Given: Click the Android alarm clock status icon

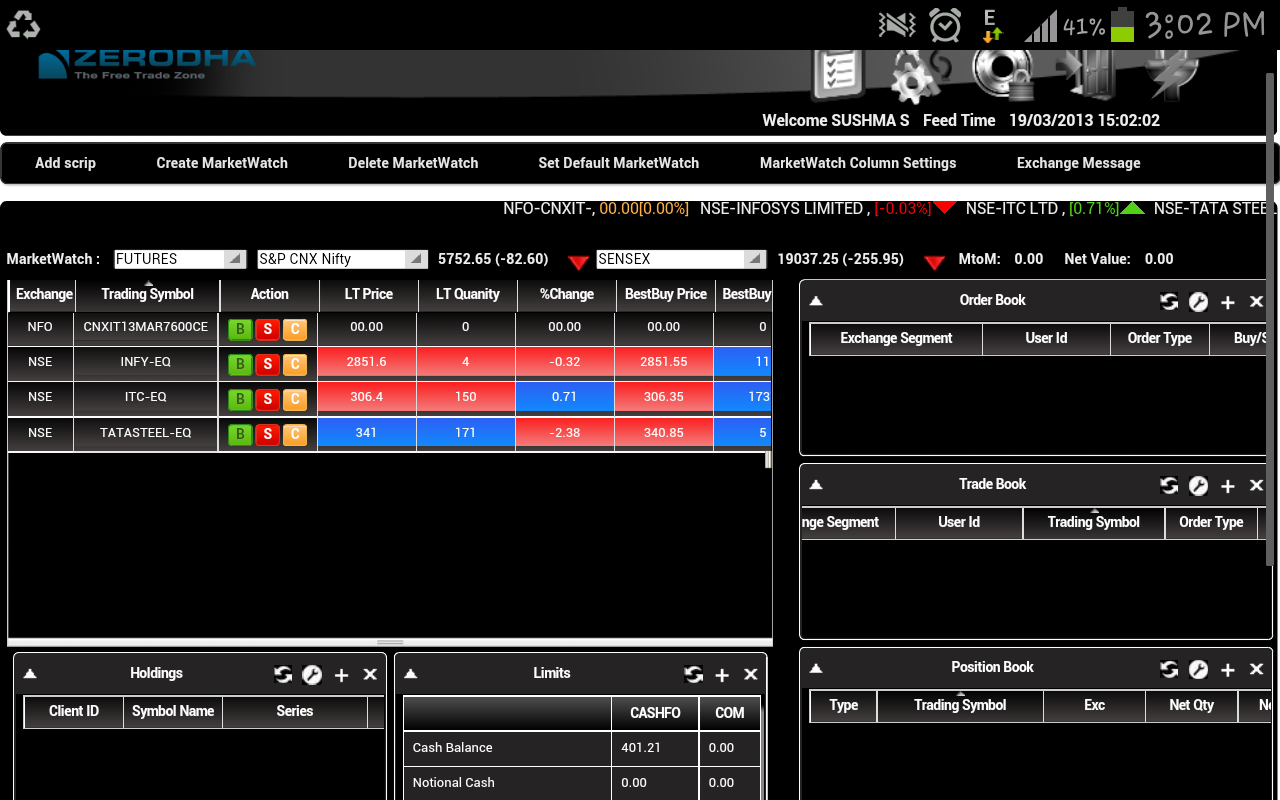Looking at the screenshot, I should click(x=945, y=25).
